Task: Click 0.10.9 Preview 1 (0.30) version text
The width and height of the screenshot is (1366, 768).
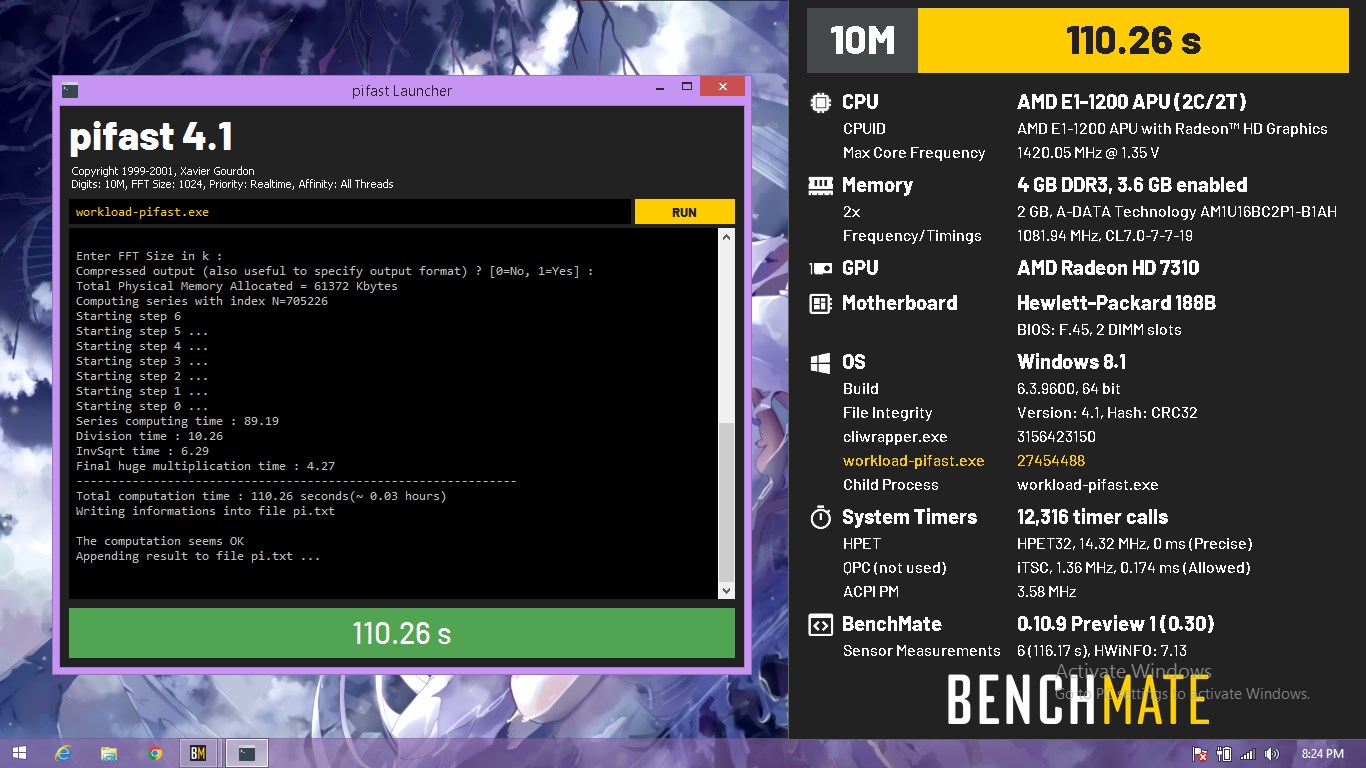Action: point(1115,624)
